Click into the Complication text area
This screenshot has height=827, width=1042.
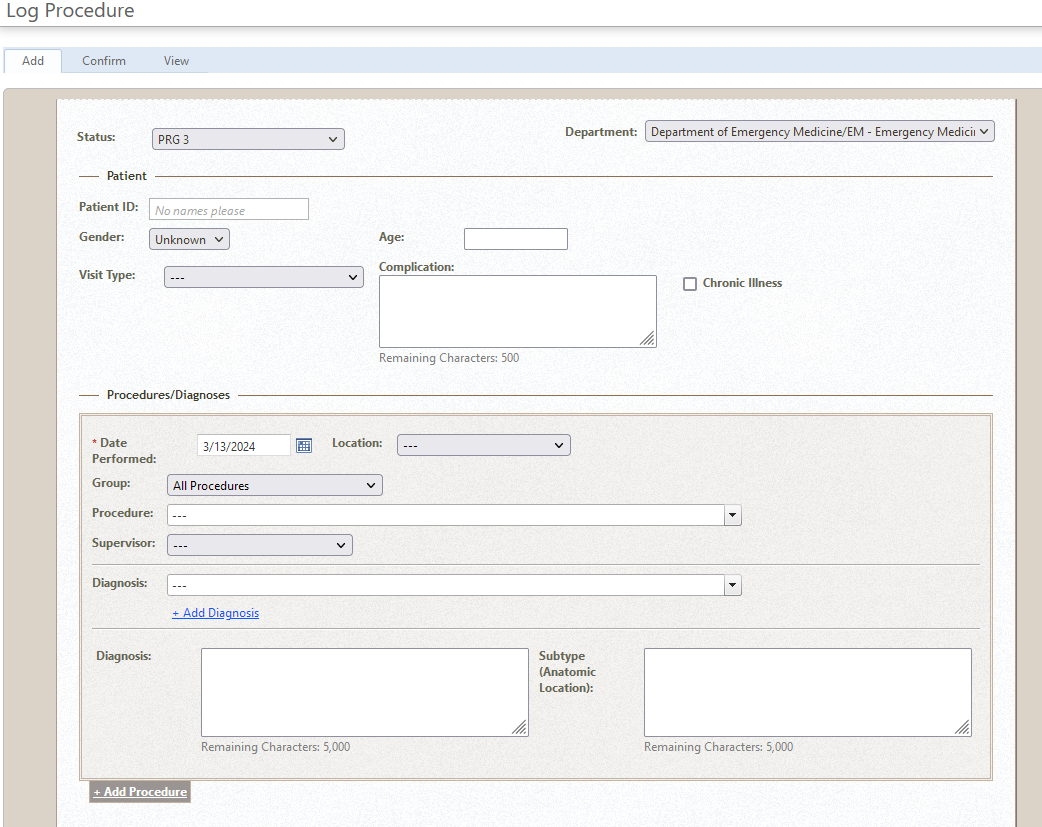coord(518,311)
